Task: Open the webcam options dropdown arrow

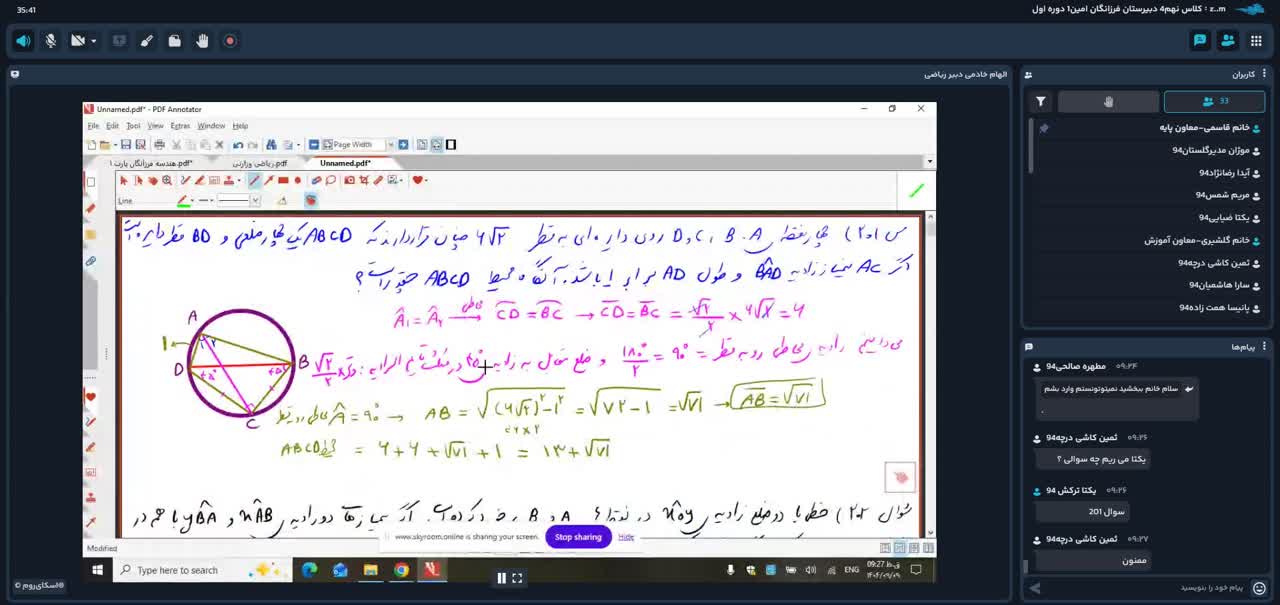Action: pyautogui.click(x=93, y=41)
